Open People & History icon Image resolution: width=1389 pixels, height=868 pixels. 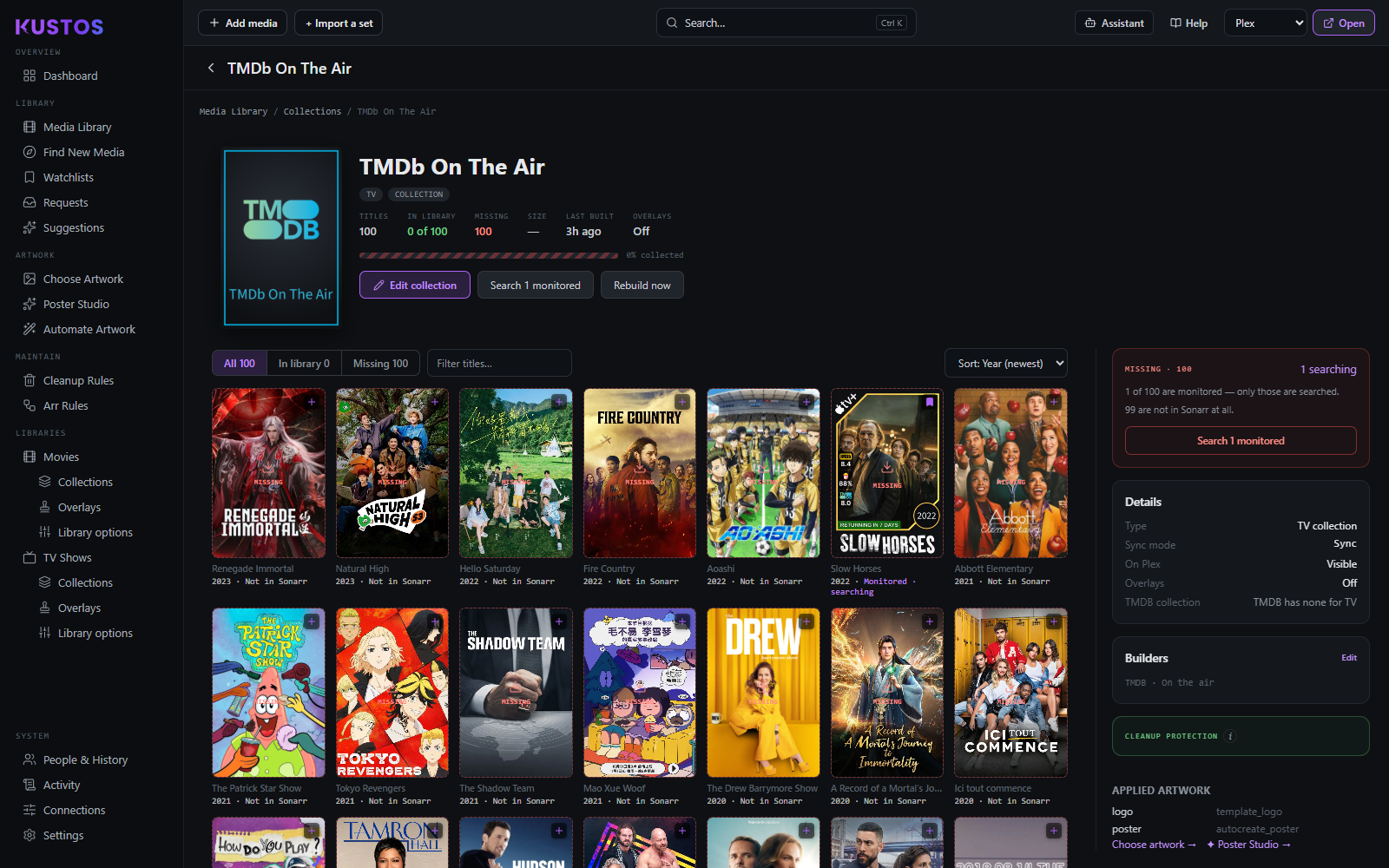30,759
